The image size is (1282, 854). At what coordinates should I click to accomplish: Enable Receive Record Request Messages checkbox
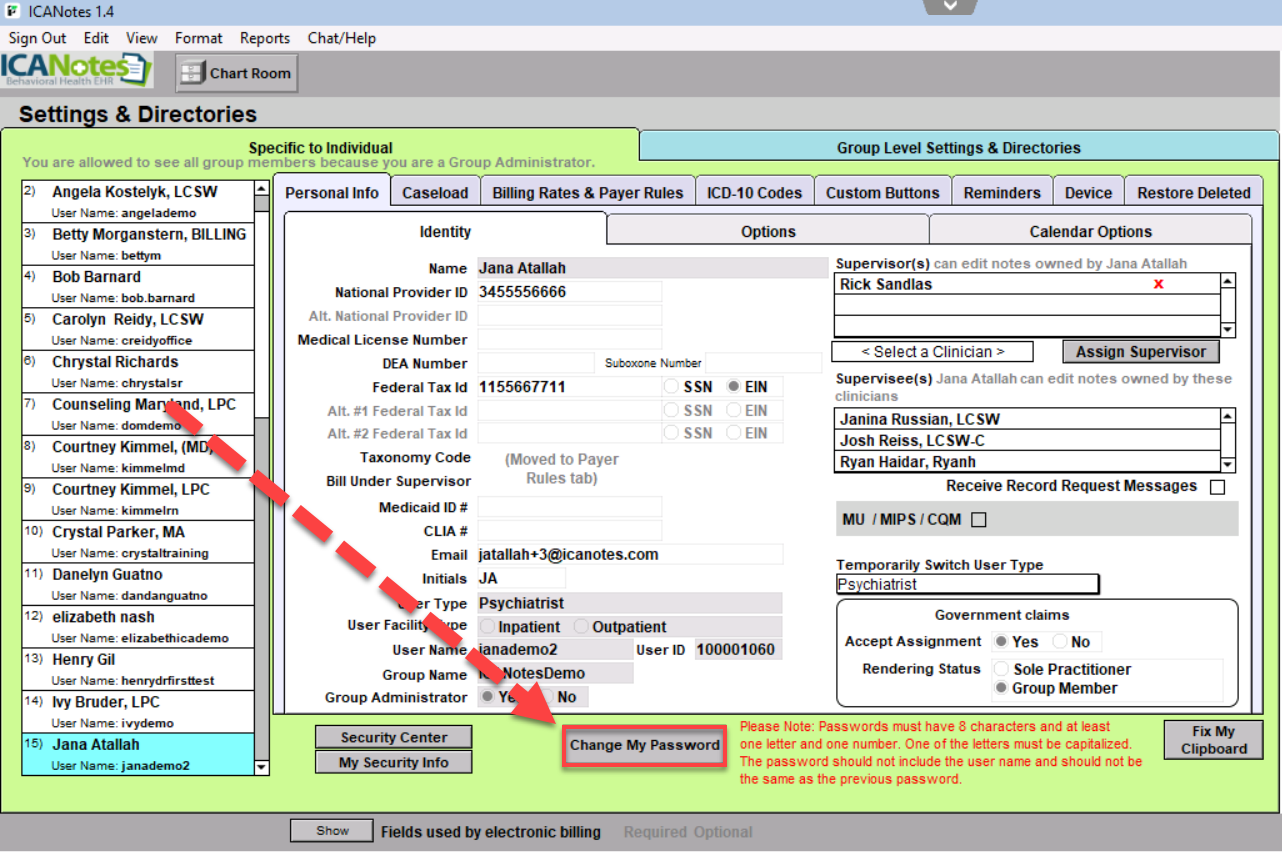(x=1217, y=487)
